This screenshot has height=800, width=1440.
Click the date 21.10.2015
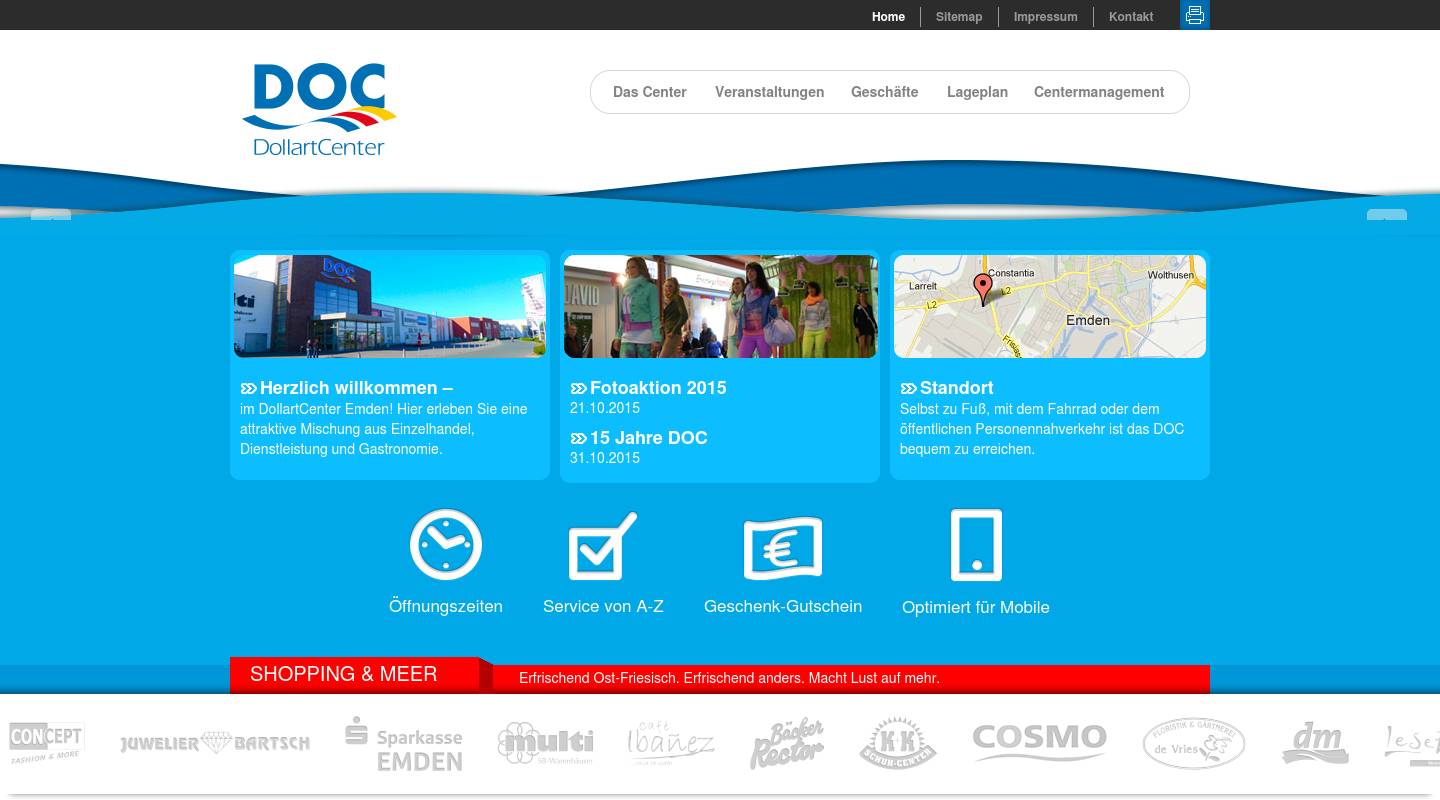[605, 408]
